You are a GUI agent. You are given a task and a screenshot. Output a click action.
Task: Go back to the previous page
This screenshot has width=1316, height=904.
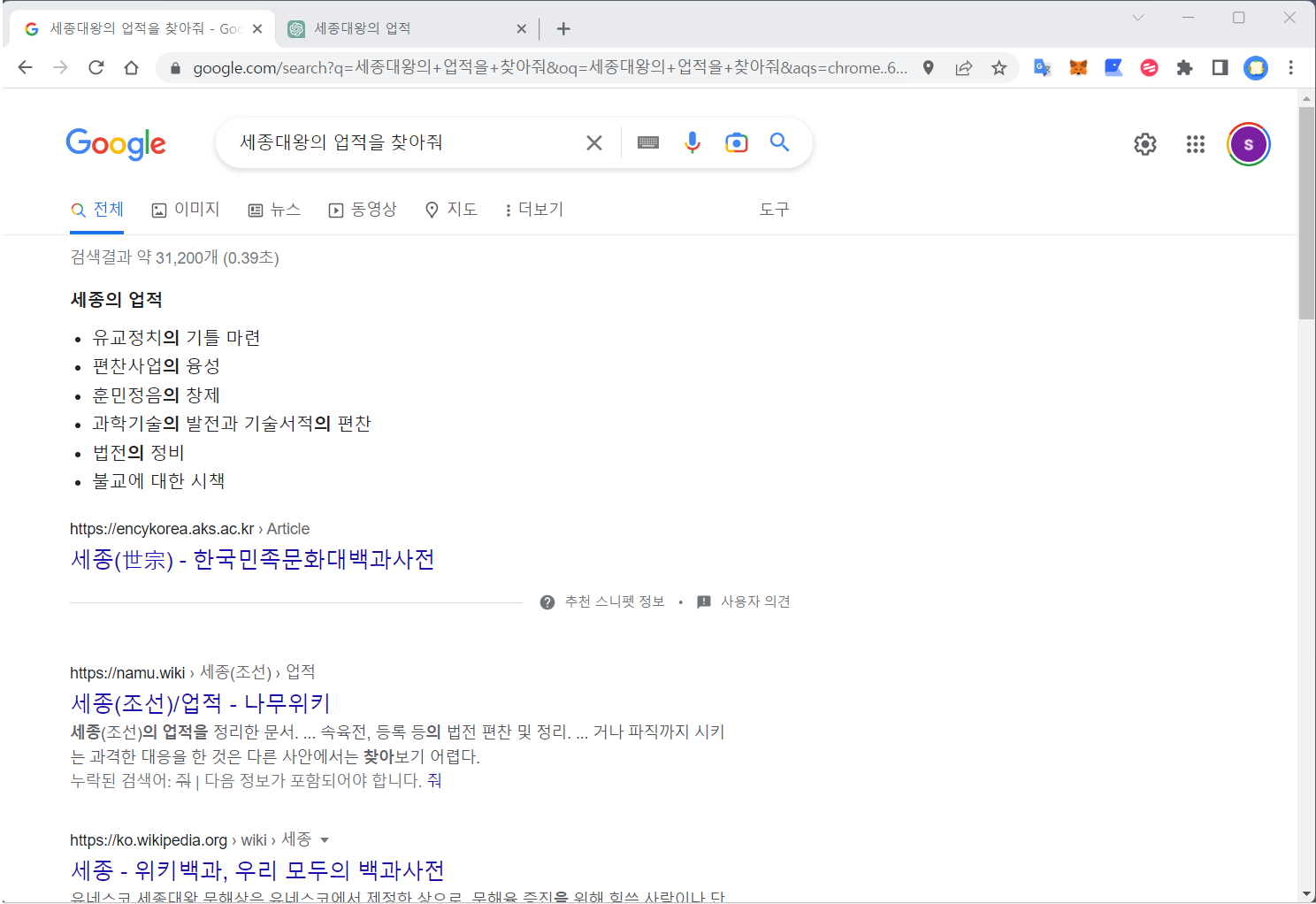click(25, 67)
